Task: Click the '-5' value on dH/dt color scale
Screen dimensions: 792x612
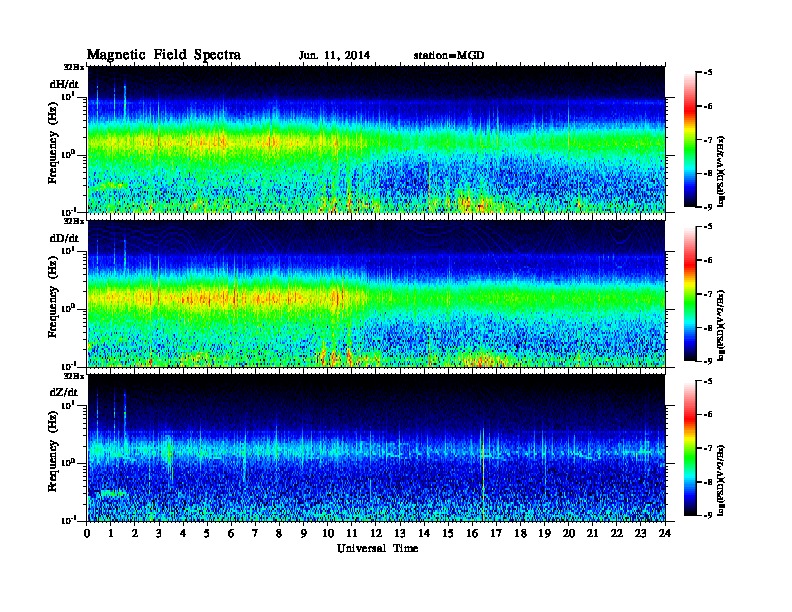Action: pos(708,73)
